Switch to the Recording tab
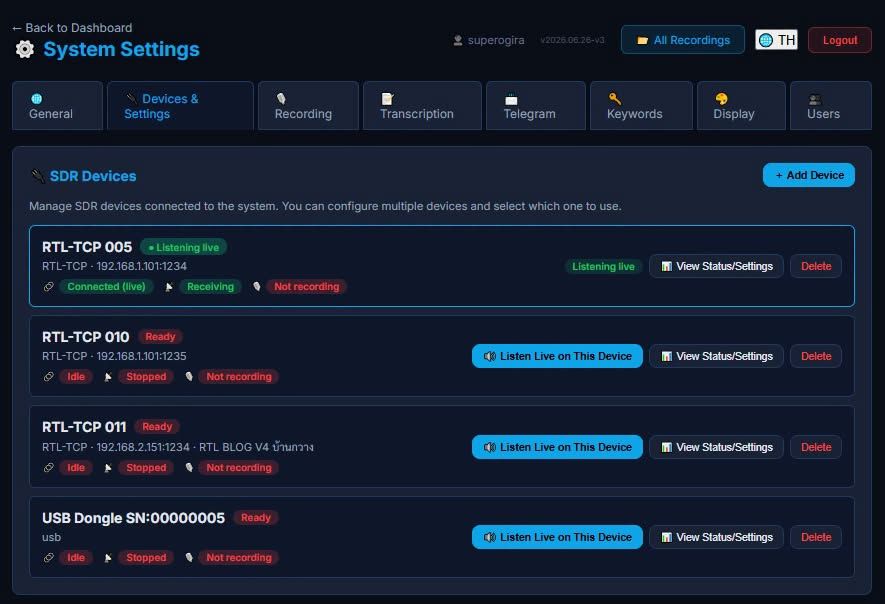Viewport: 885px width, 604px height. (308, 106)
